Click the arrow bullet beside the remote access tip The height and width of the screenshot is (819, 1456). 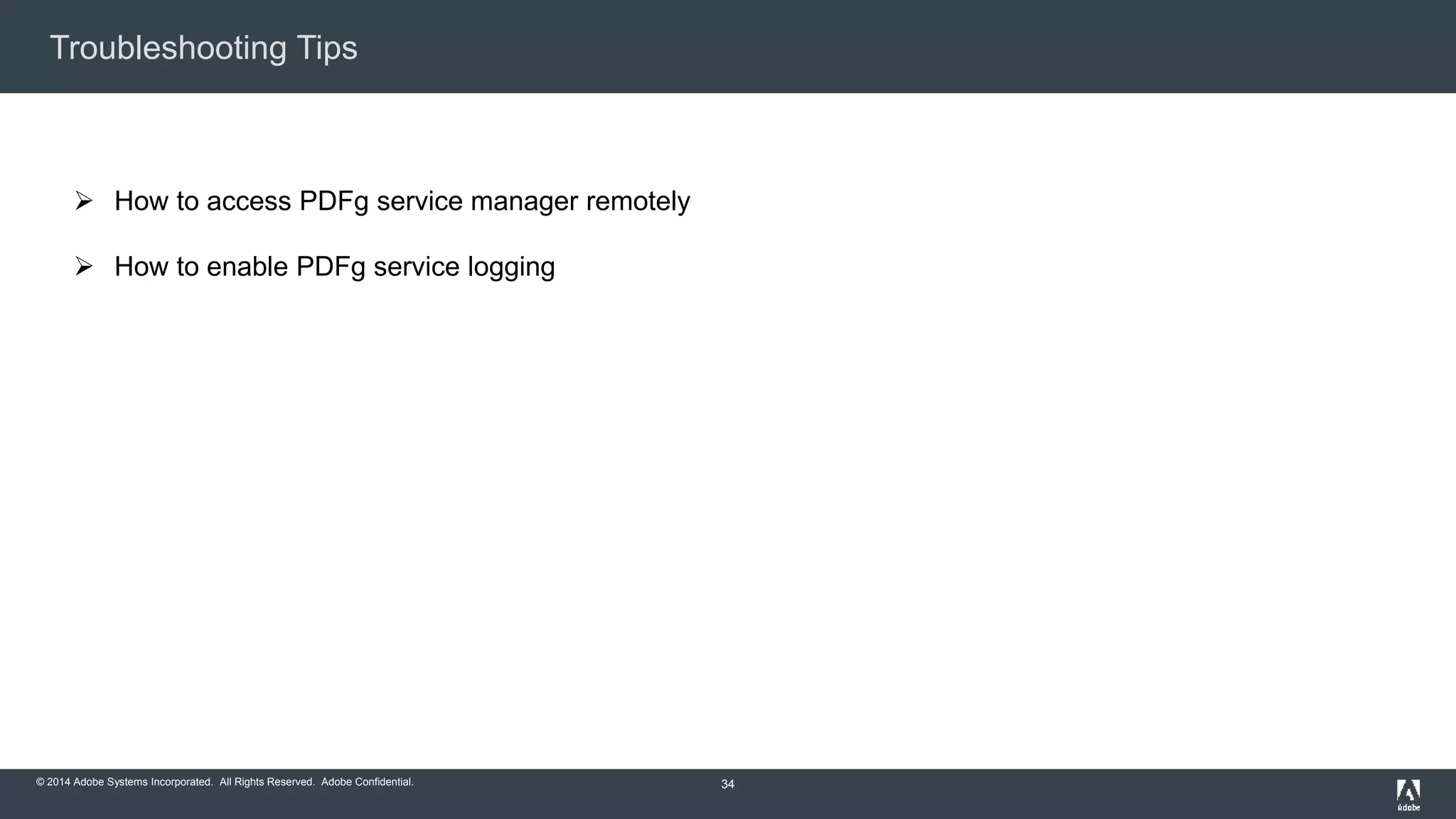click(x=84, y=201)
